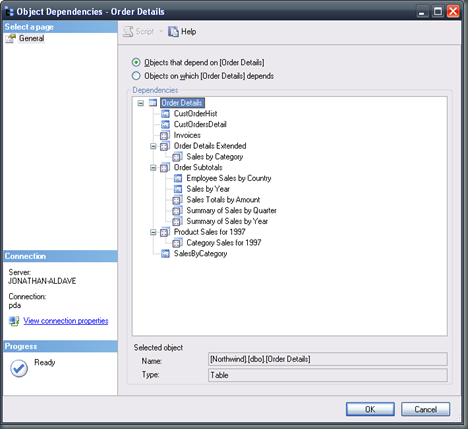Viewport: 468px width, 429px height.
Task: Click the Ready progress checkmark icon
Action: coord(19,368)
